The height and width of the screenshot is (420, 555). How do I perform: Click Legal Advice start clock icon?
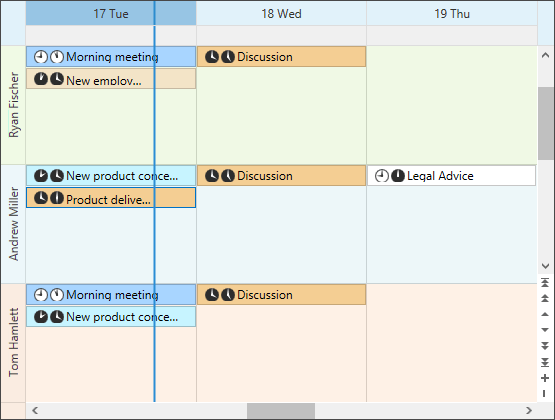click(x=381, y=176)
